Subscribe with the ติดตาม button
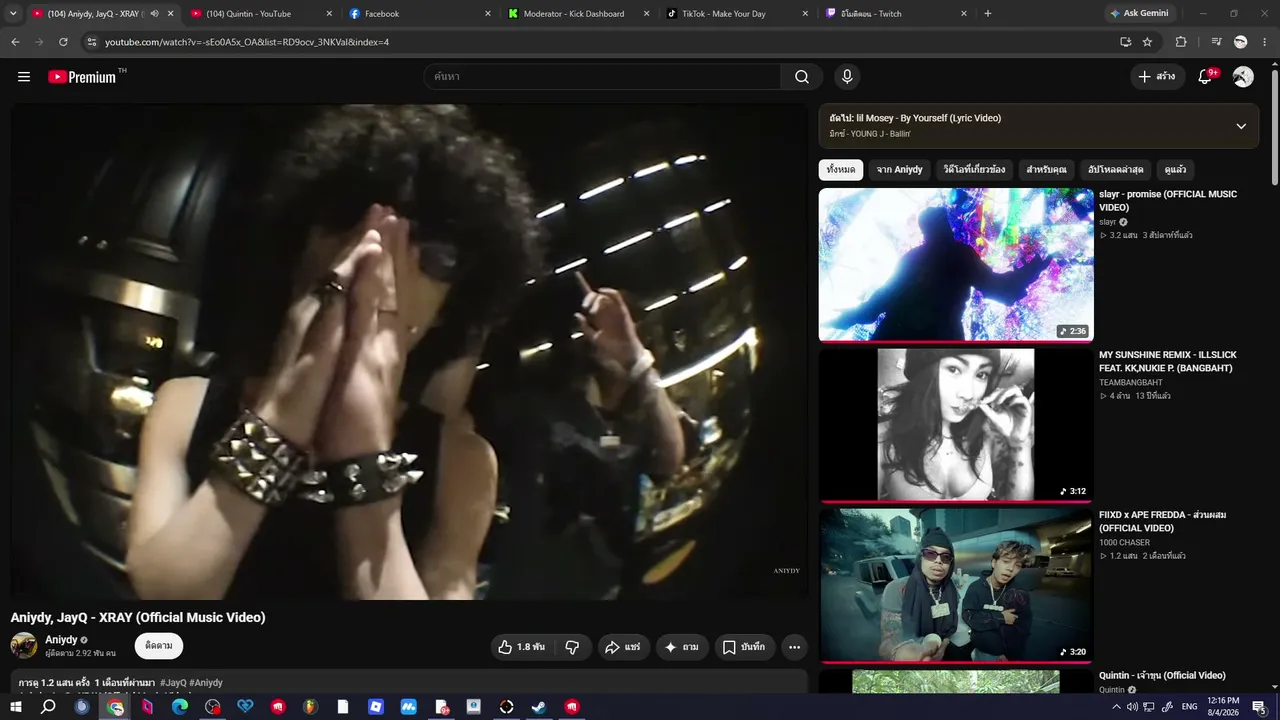This screenshot has width=1280, height=720. click(x=159, y=646)
